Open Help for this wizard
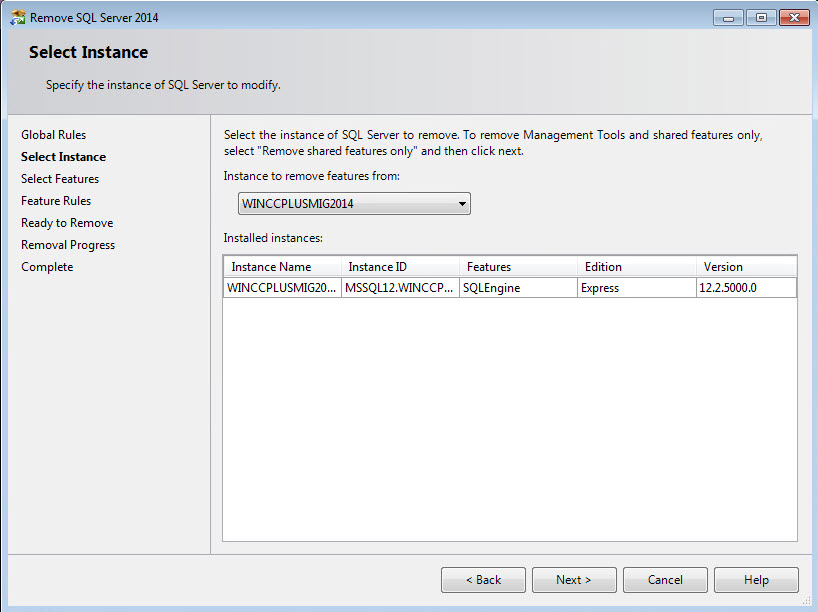This screenshot has width=818, height=612. pos(756,580)
